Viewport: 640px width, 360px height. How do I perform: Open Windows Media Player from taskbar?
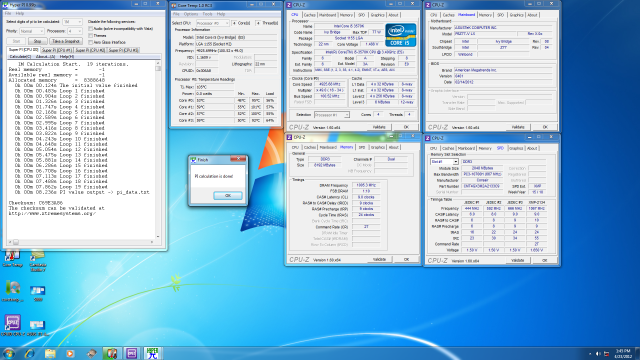tap(70, 353)
